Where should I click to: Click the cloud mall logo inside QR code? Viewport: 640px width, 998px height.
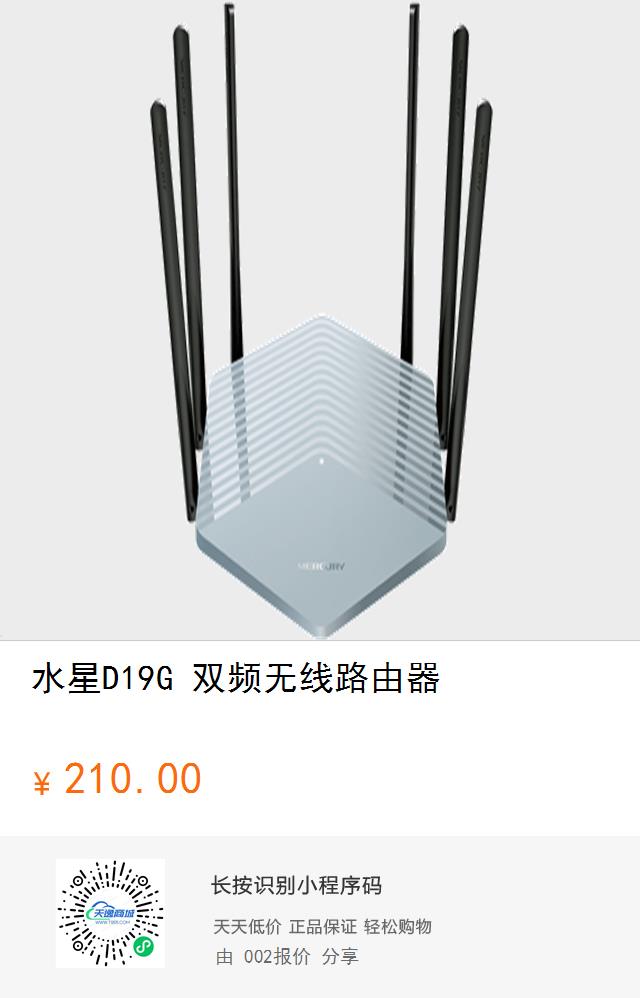pos(111,913)
